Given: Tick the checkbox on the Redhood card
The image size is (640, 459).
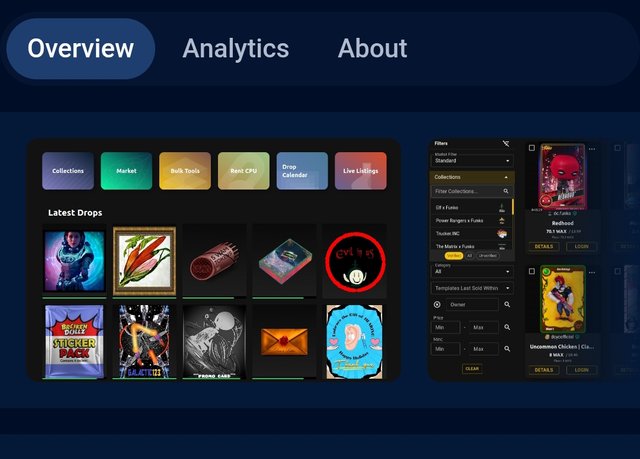Looking at the screenshot, I should tap(531, 148).
